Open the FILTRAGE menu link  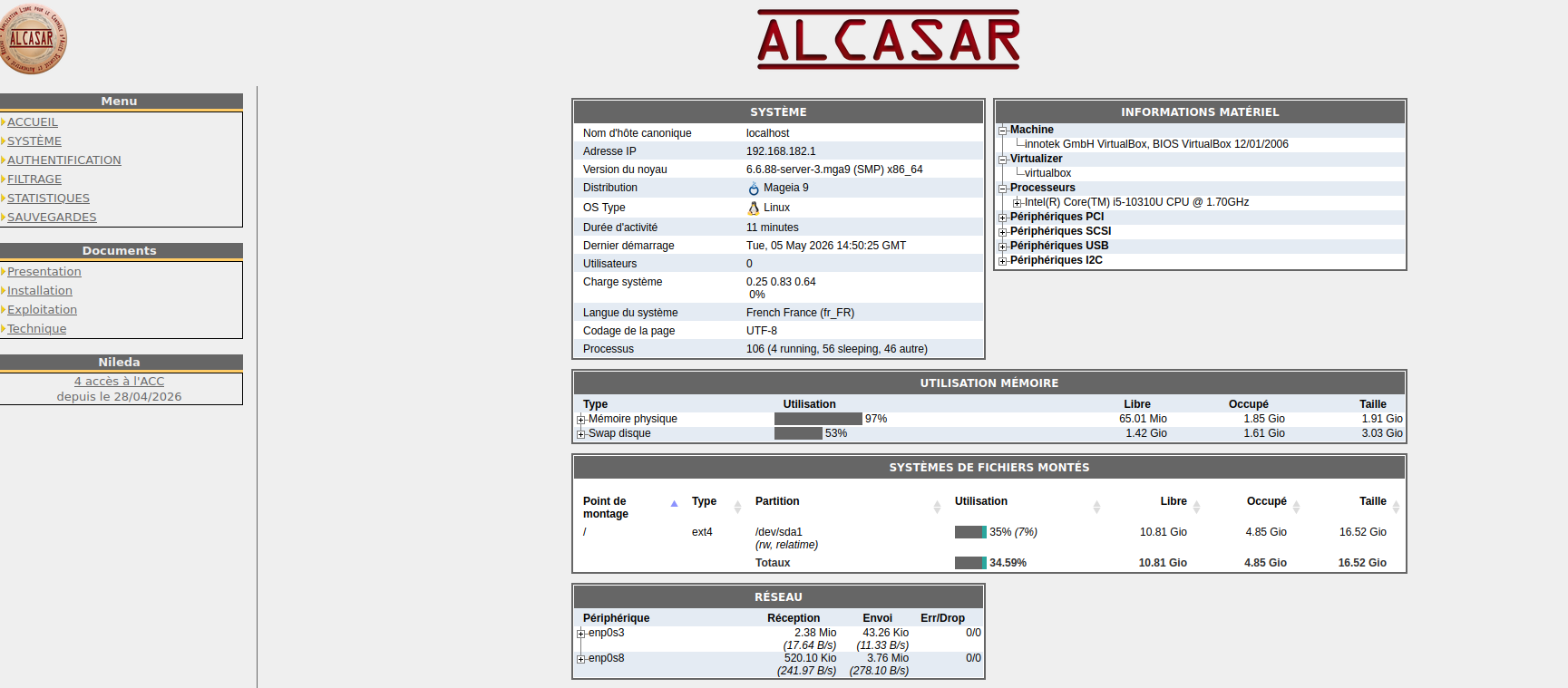pos(34,179)
